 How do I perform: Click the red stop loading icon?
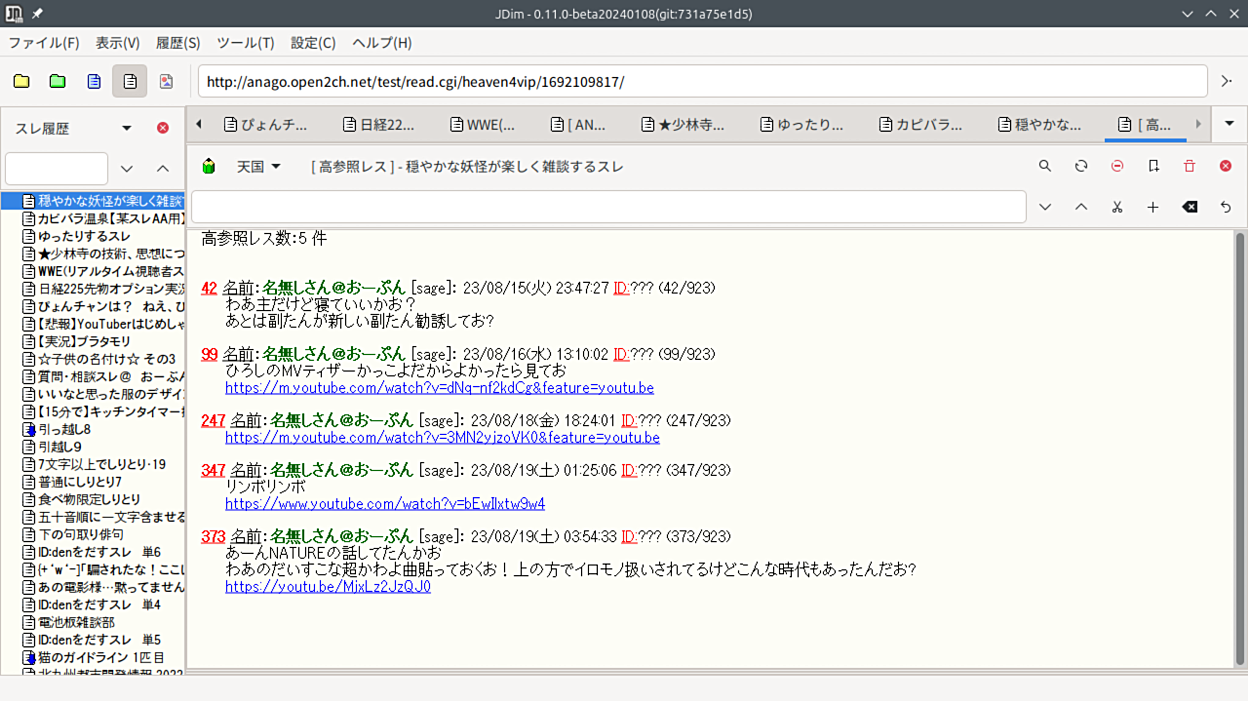(x=1117, y=166)
